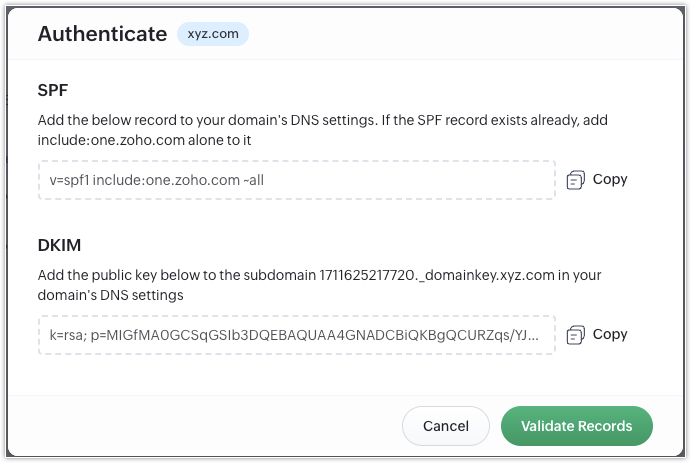Viewport: 691px width, 463px height.
Task: Click inside the DKIM public key field
Action: click(x=297, y=335)
